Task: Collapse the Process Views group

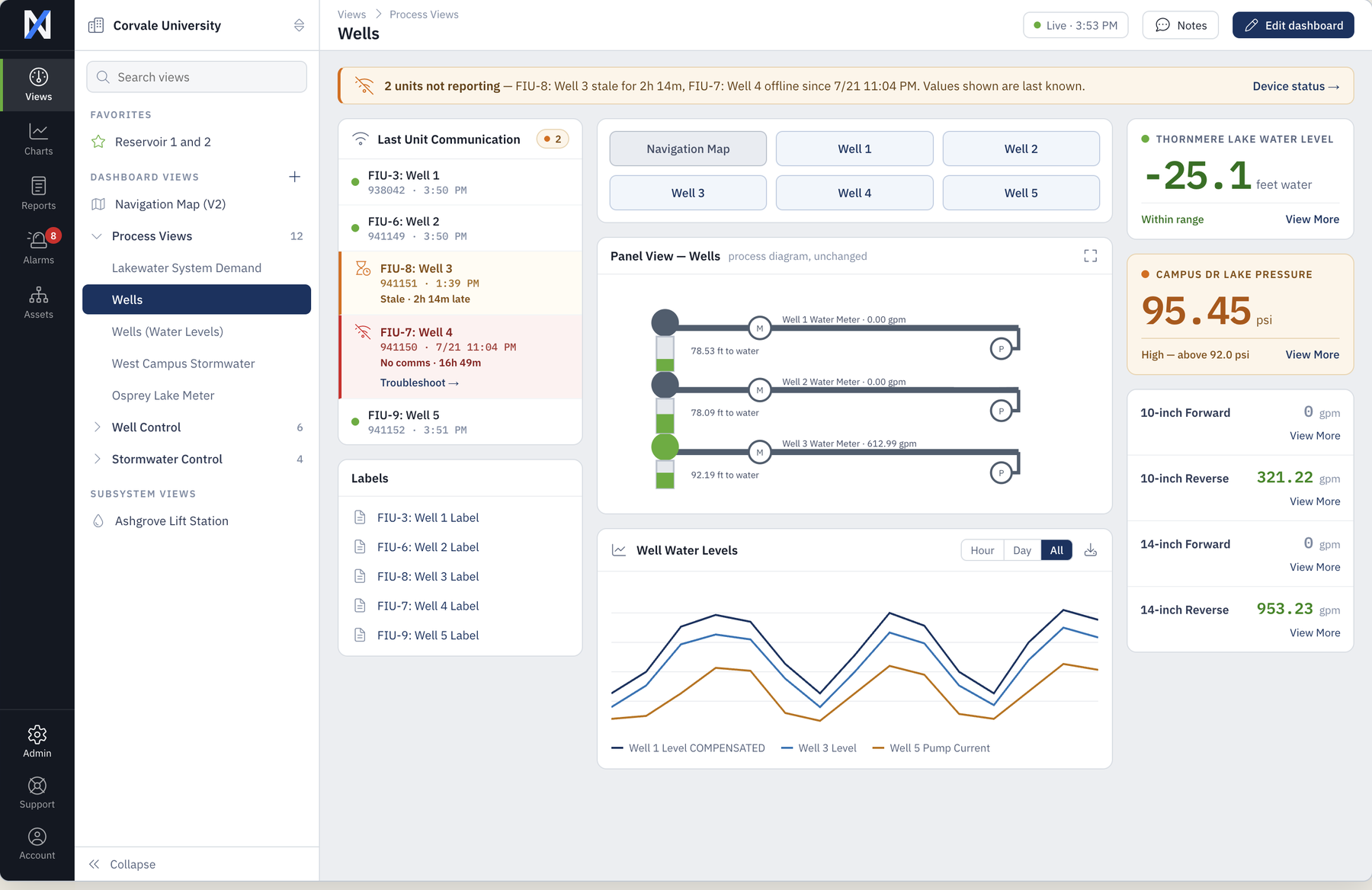Action: click(x=197, y=236)
